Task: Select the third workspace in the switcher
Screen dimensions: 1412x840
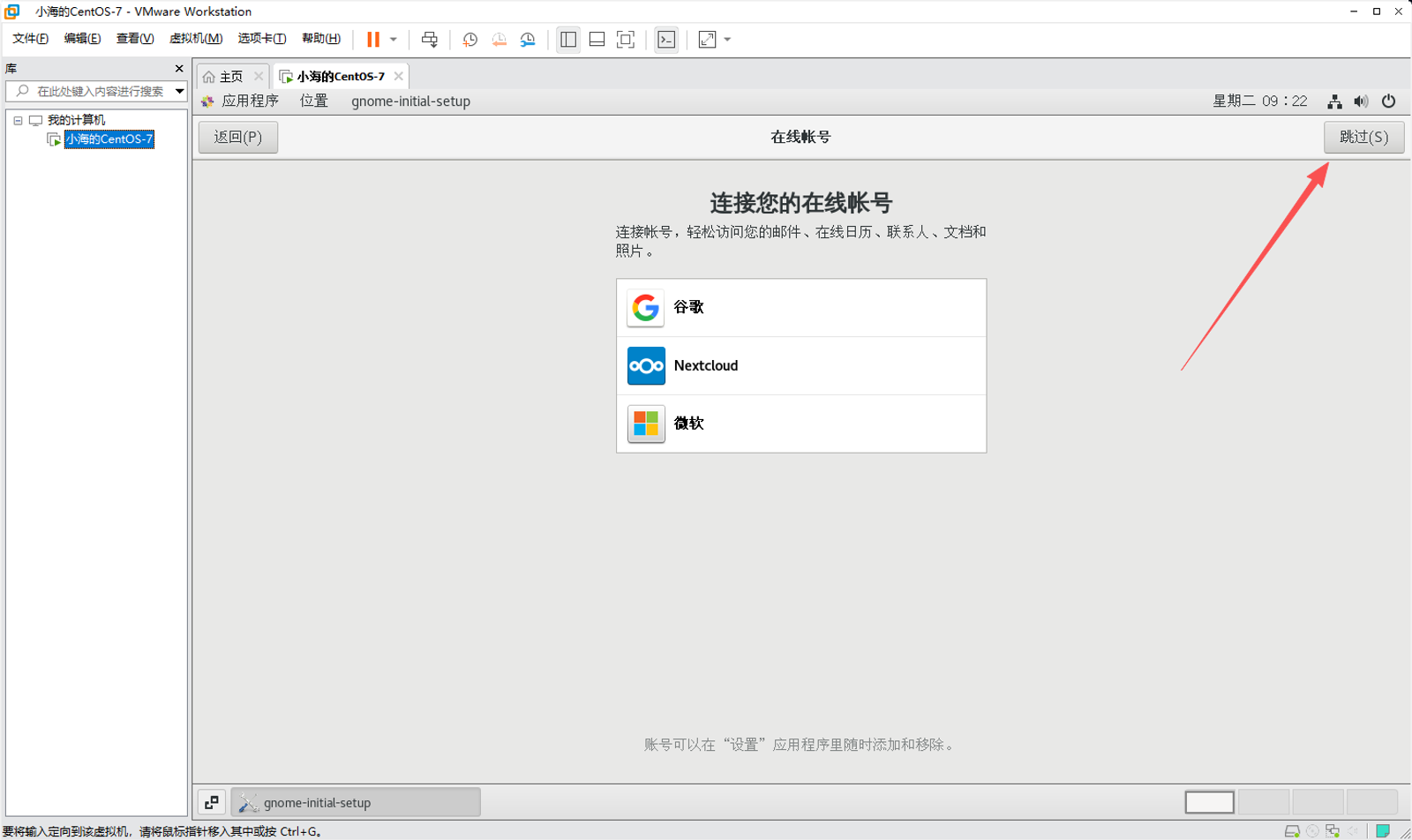Action: tap(1318, 803)
